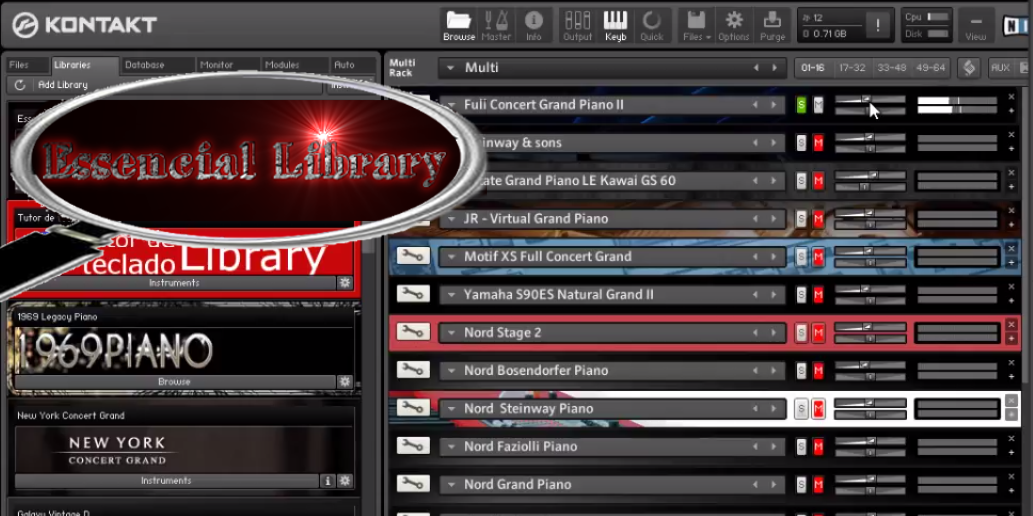1033x516 pixels.
Task: Open the Files disk menu
Action: pos(696,26)
